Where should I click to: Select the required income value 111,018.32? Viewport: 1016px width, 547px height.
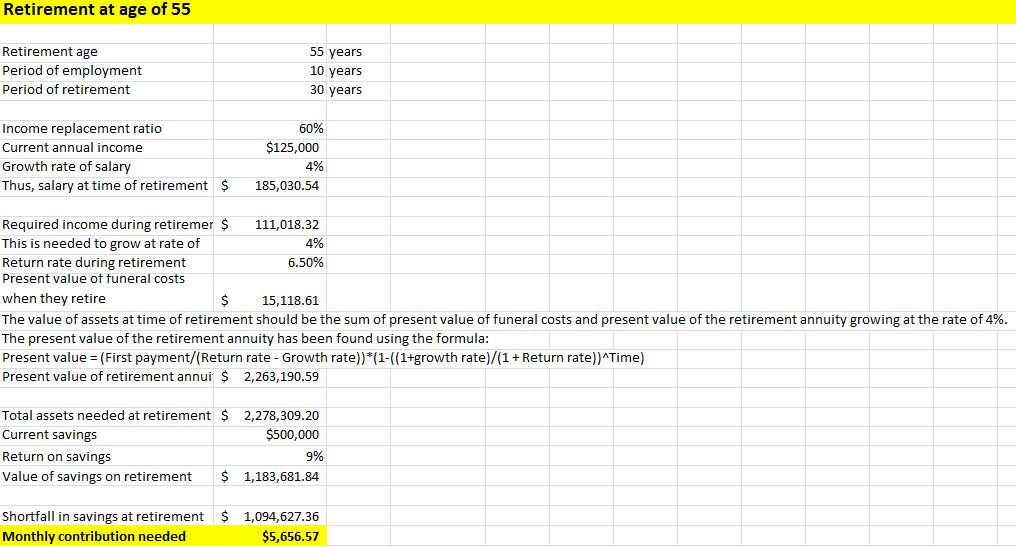tap(287, 225)
